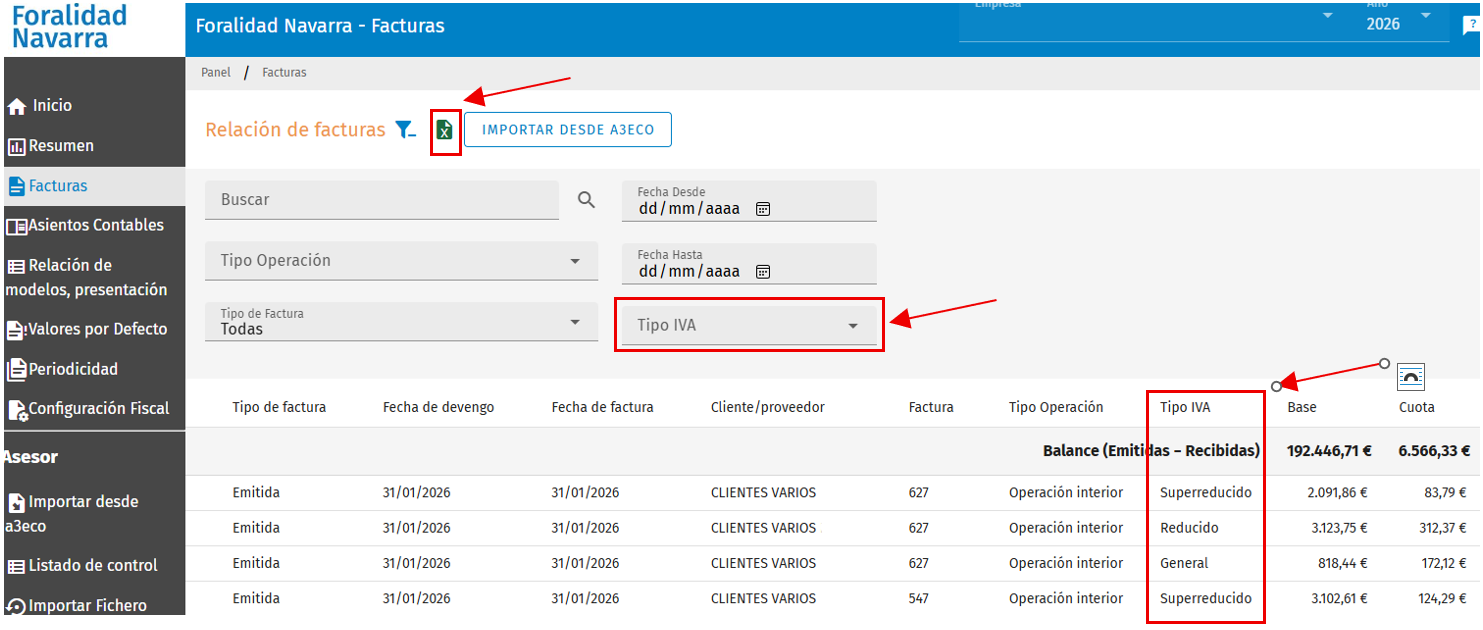1483x630 pixels.
Task: Click the help chat icon at top right
Action: 1470,26
